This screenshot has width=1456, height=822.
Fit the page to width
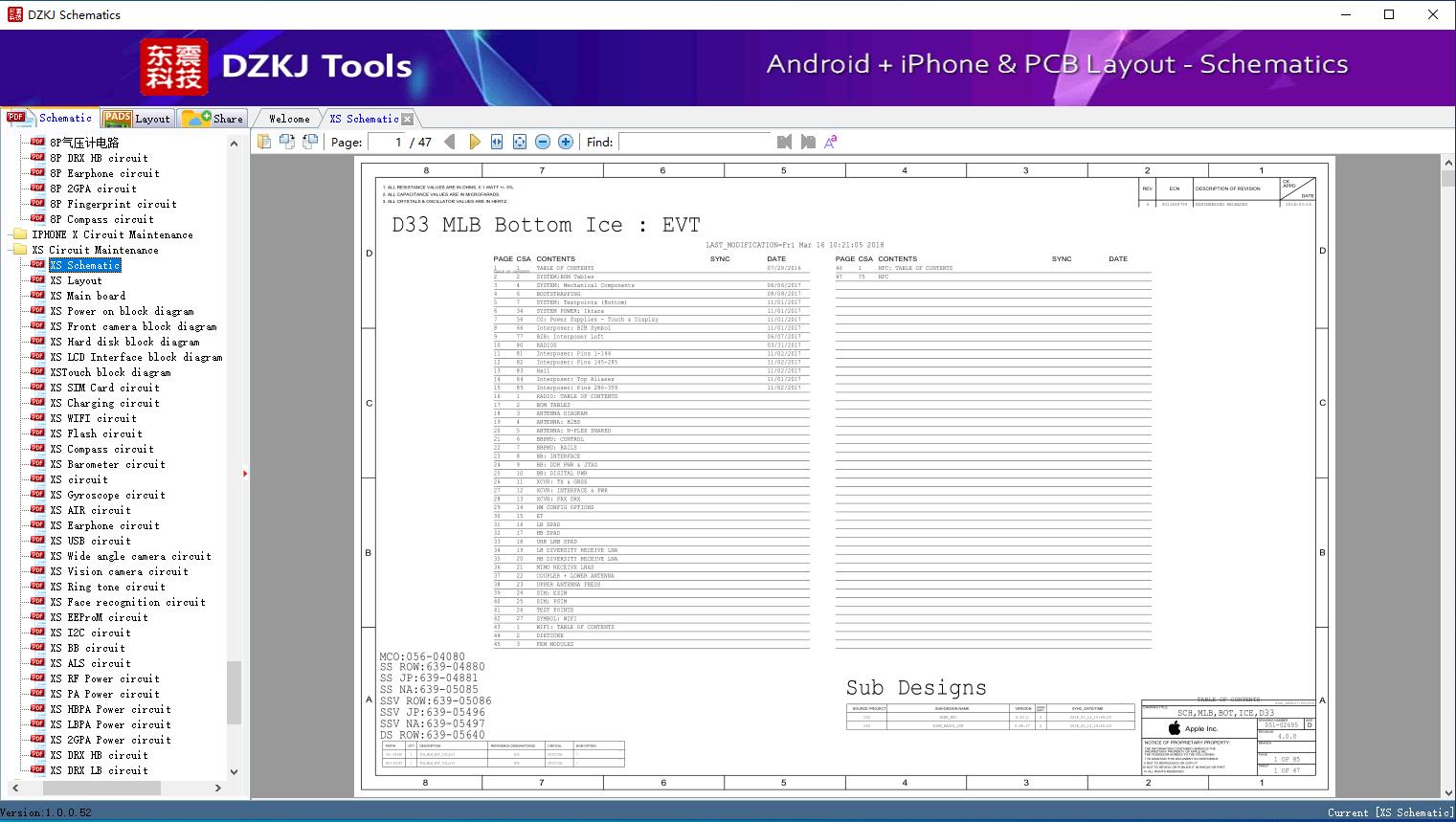tap(497, 142)
